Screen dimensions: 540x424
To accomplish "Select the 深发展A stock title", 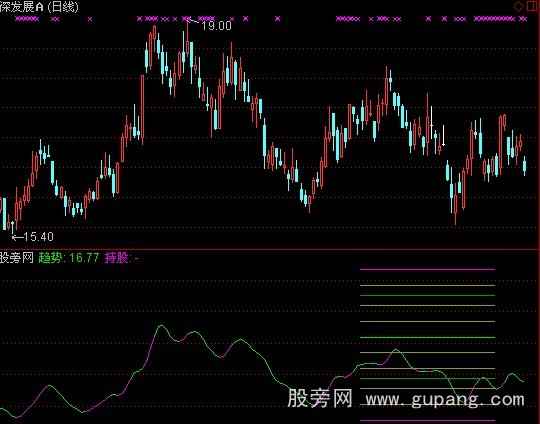I will [x=22, y=7].
